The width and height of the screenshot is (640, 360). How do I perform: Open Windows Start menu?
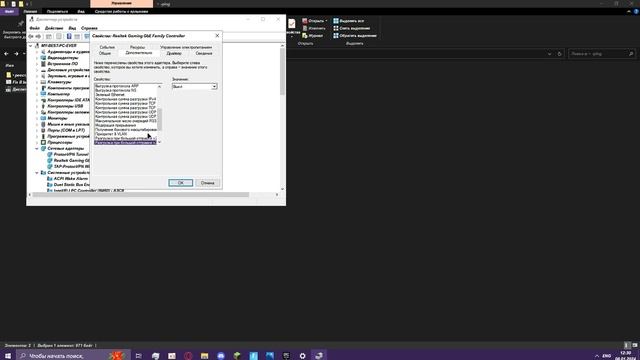click(8, 356)
